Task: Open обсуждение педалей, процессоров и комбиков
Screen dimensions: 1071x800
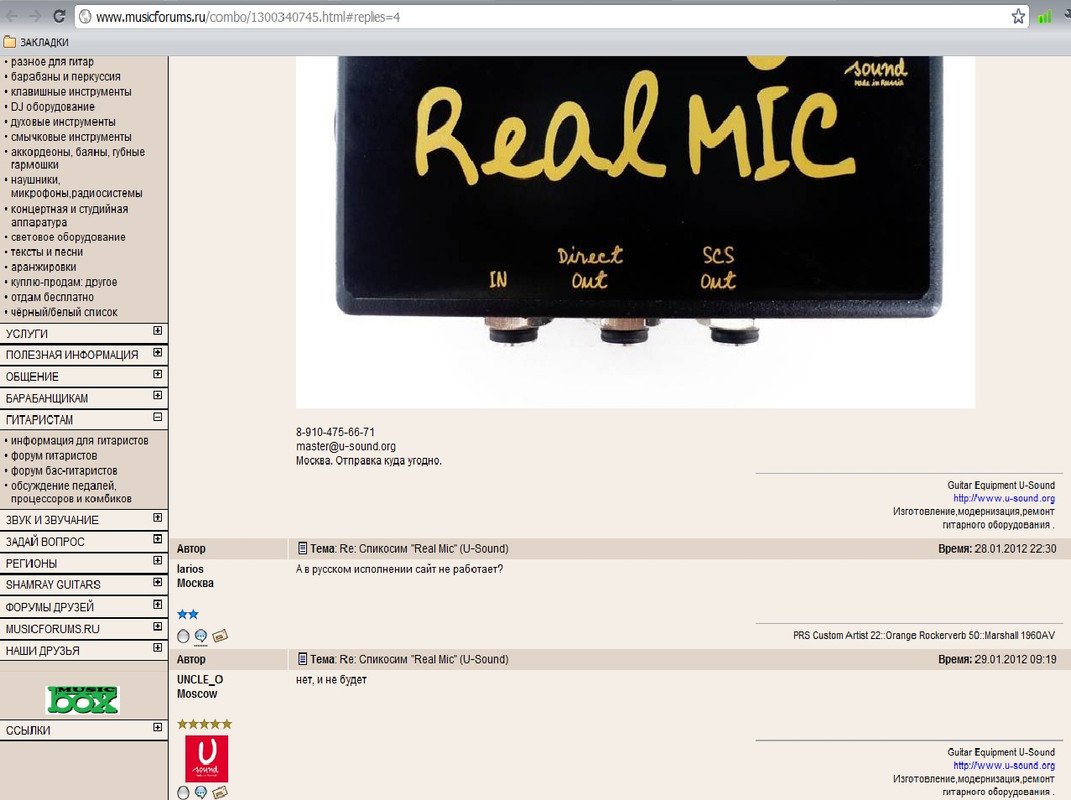Action: coord(71,492)
